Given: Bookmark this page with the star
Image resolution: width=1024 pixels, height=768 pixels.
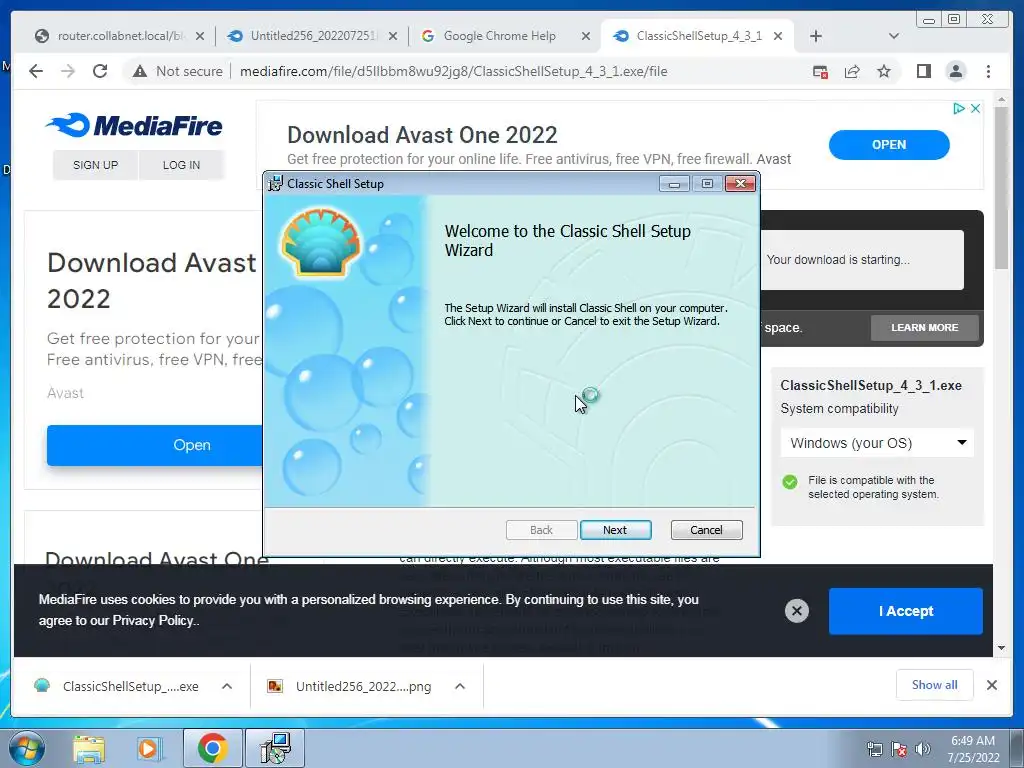Looking at the screenshot, I should pyautogui.click(x=884, y=71).
